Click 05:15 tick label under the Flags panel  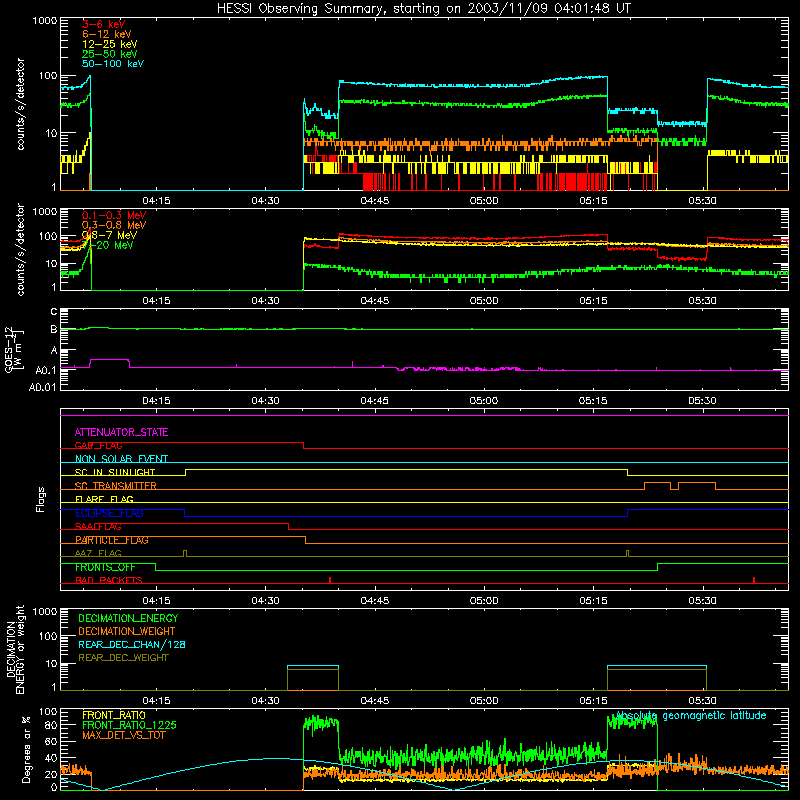593,601
